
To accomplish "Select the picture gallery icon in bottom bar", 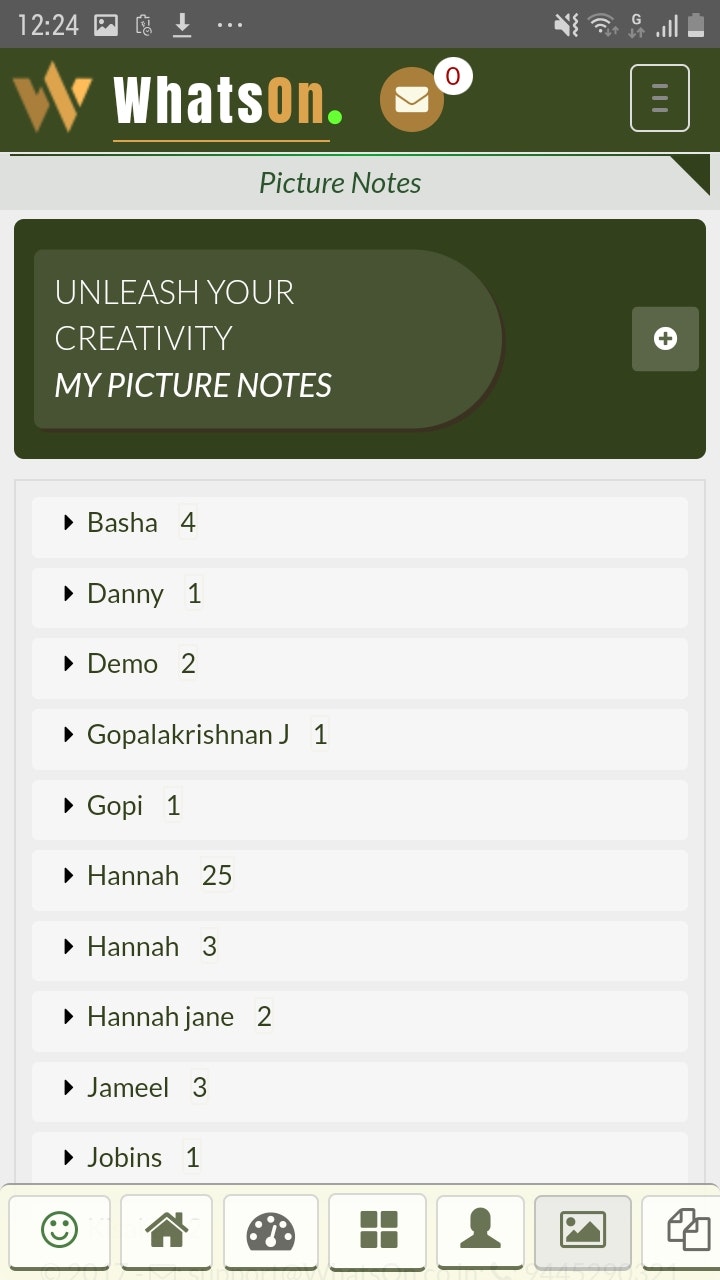I will coord(583,1229).
